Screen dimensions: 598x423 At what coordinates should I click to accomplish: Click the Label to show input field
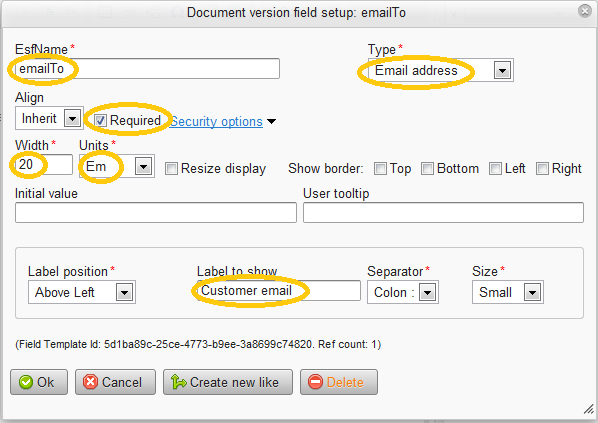point(279,291)
